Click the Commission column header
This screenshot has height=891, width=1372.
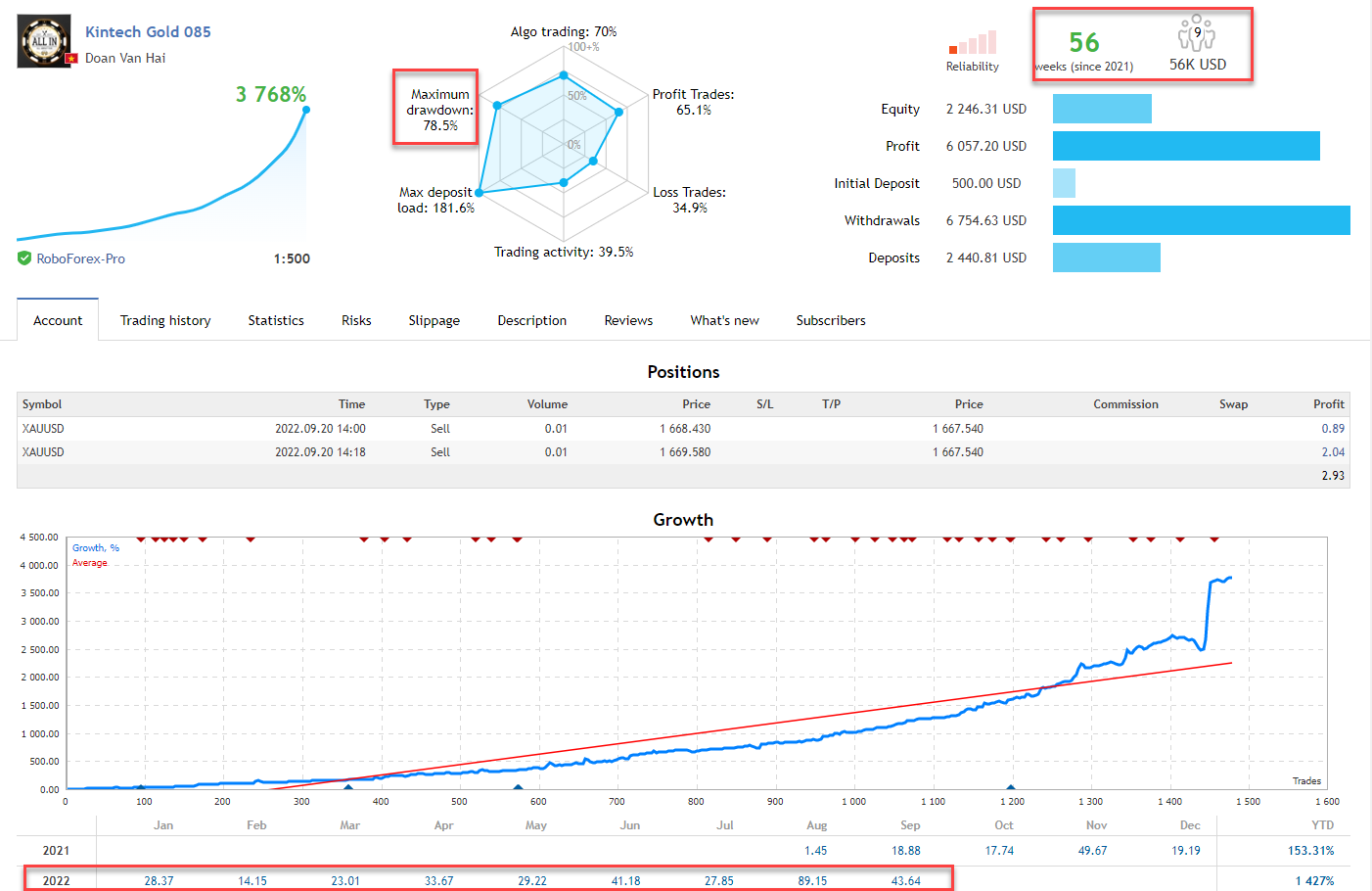click(1125, 404)
